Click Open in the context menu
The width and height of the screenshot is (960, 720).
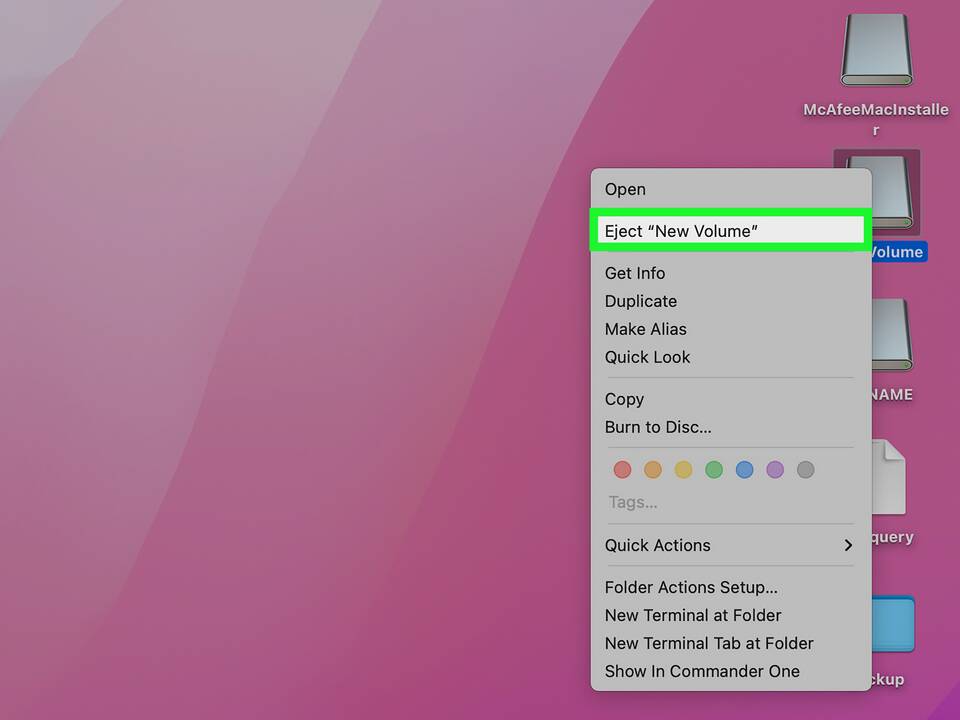625,189
